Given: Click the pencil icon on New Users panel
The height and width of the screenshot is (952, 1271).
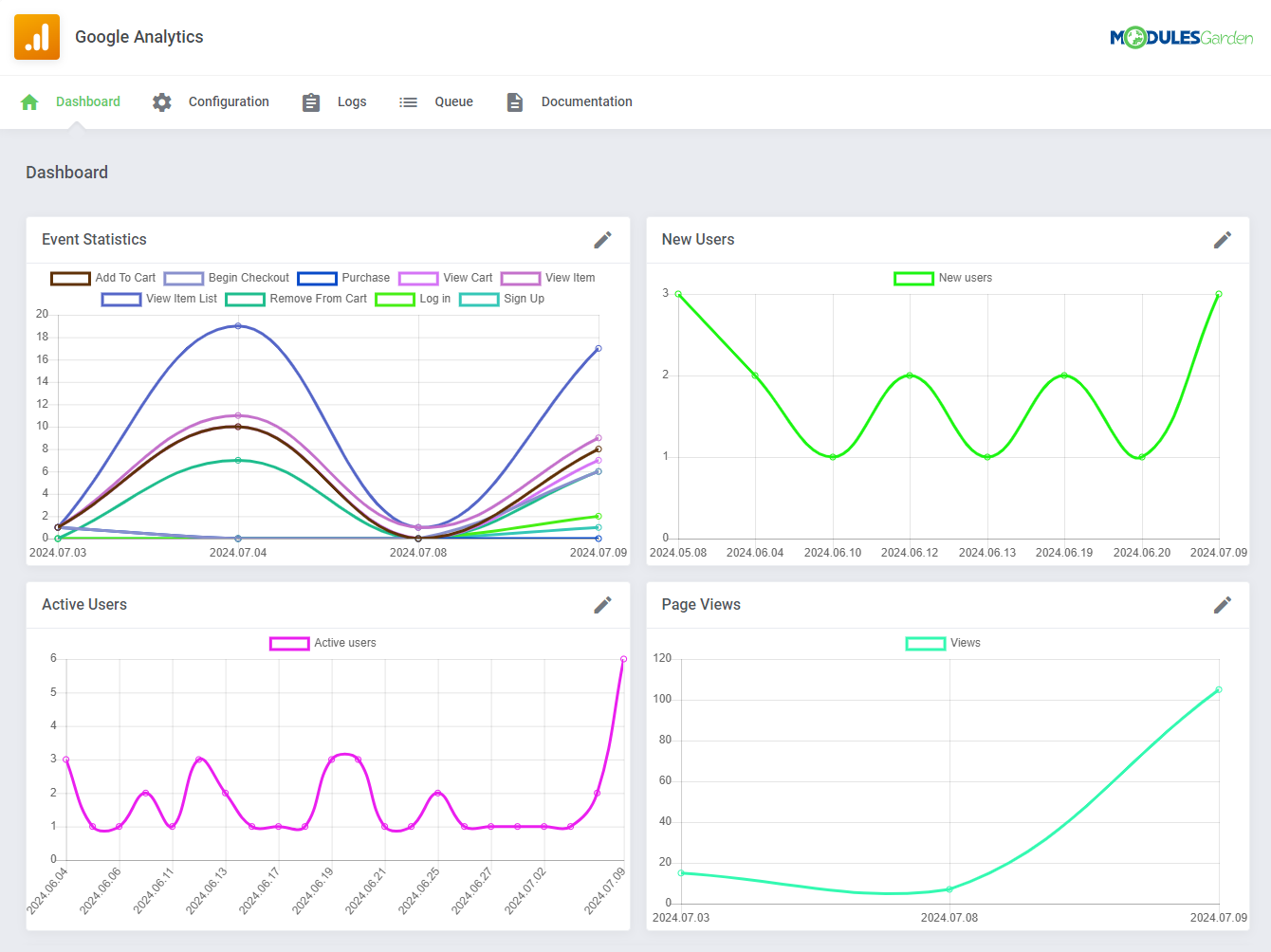Looking at the screenshot, I should pyautogui.click(x=1223, y=240).
